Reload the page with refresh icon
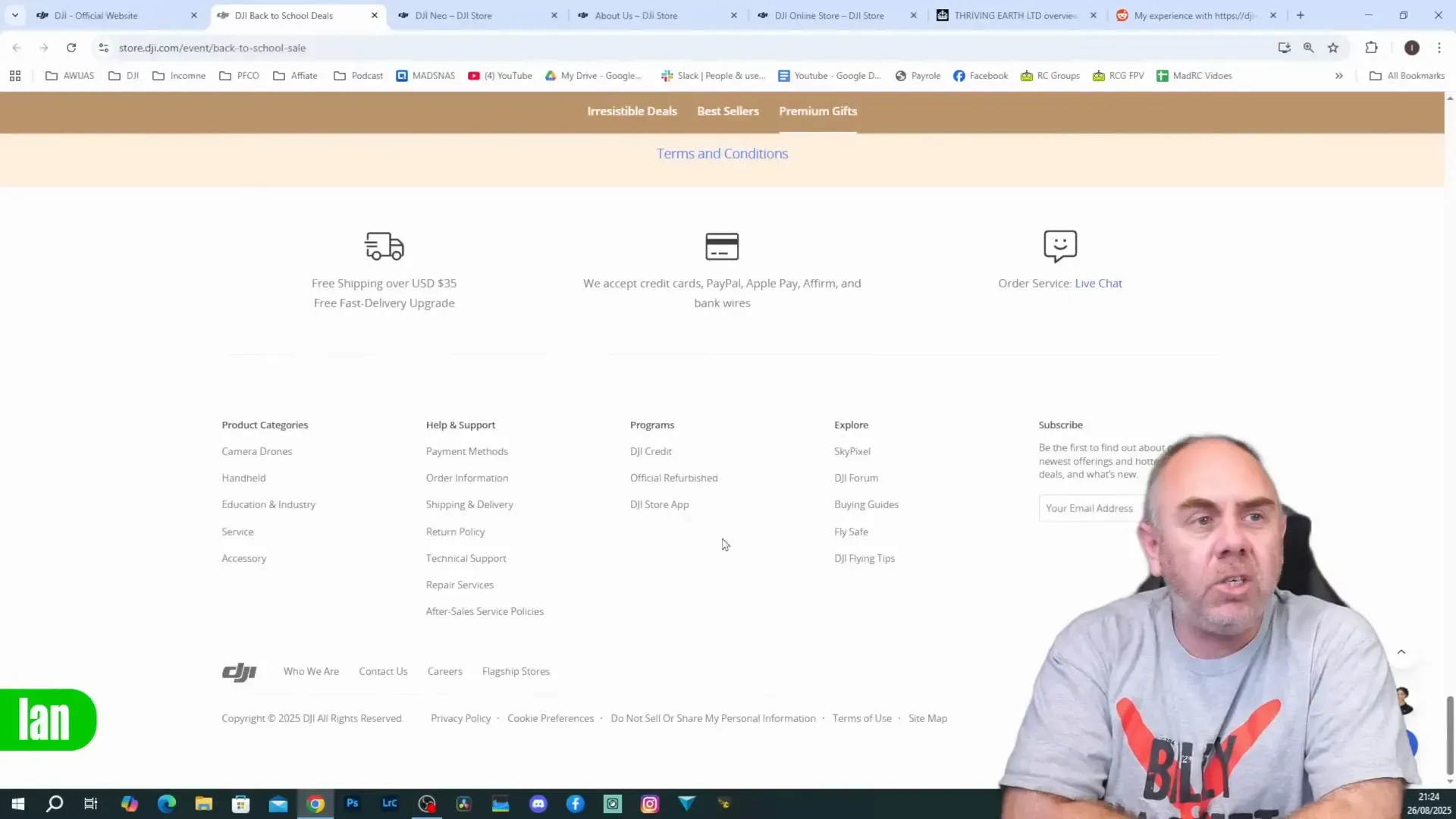This screenshot has height=819, width=1456. pos(71,48)
